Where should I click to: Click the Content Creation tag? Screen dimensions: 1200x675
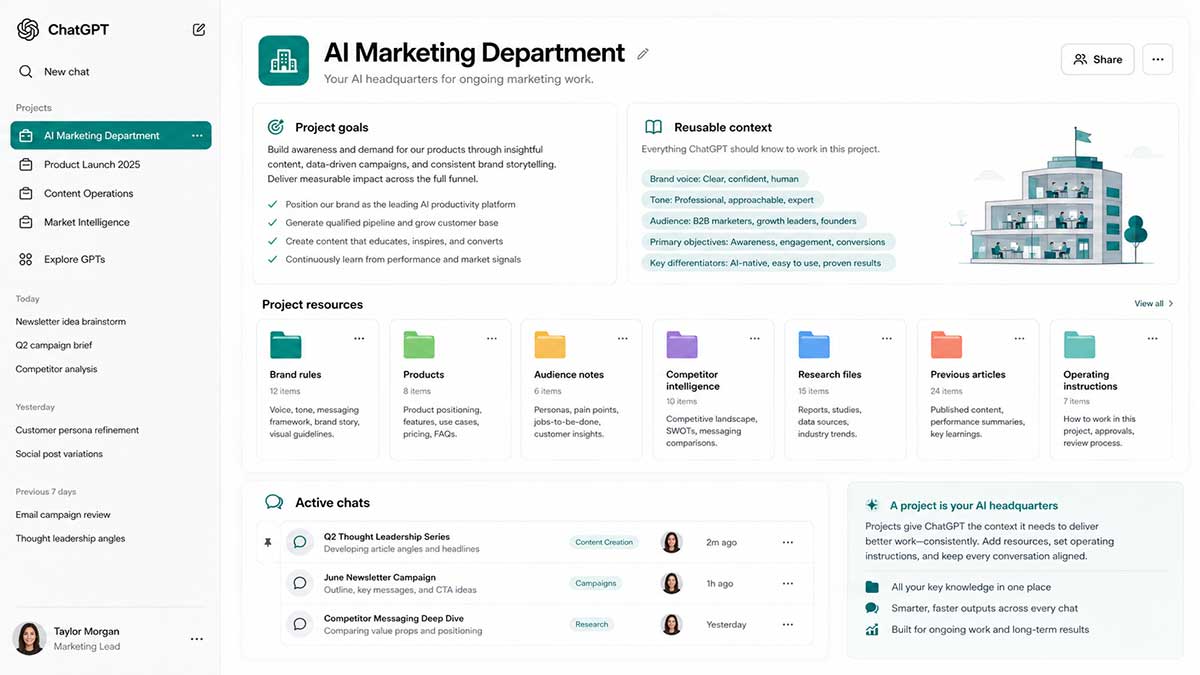604,542
